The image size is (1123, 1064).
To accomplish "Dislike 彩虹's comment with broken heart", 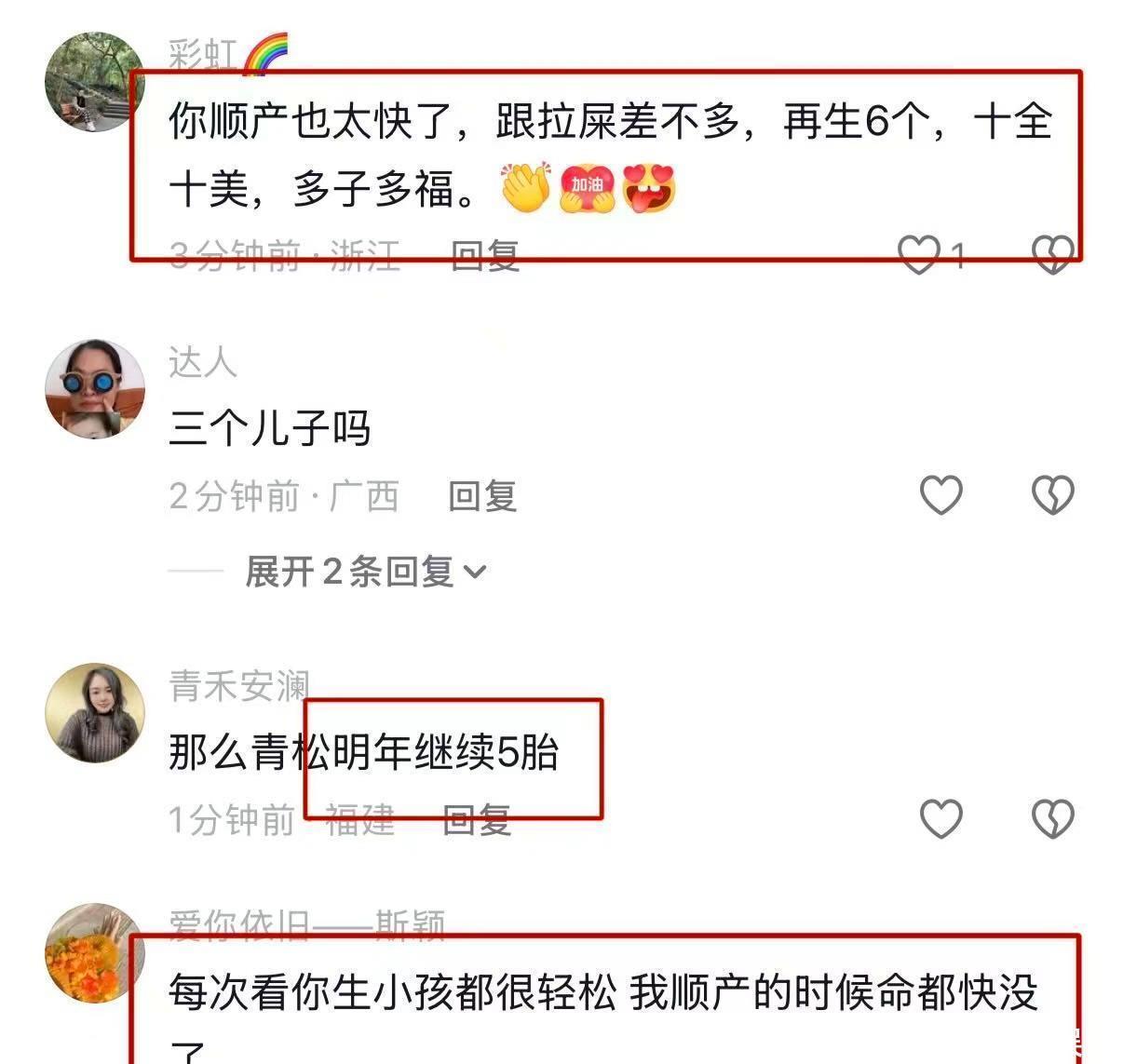I will pyautogui.click(x=1053, y=253).
